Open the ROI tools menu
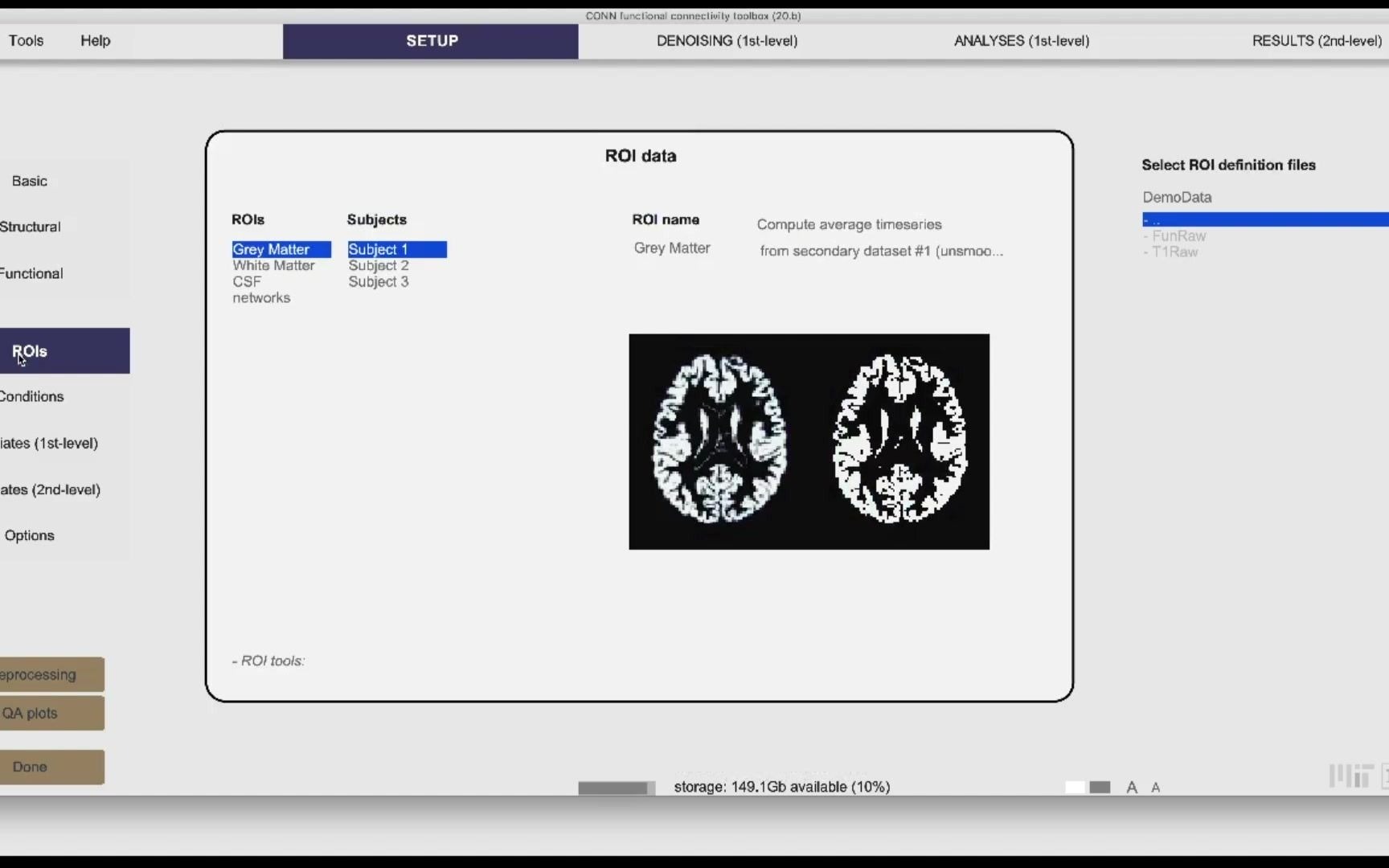 pos(268,661)
